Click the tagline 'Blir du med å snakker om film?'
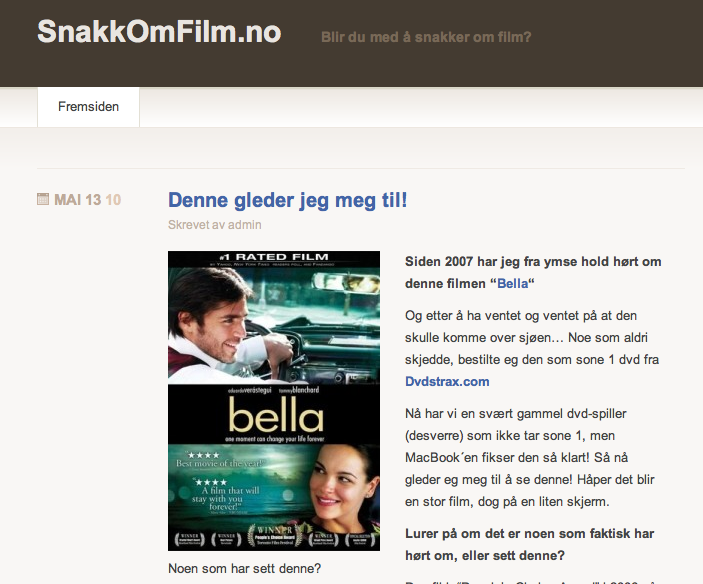This screenshot has width=703, height=584. [426, 37]
